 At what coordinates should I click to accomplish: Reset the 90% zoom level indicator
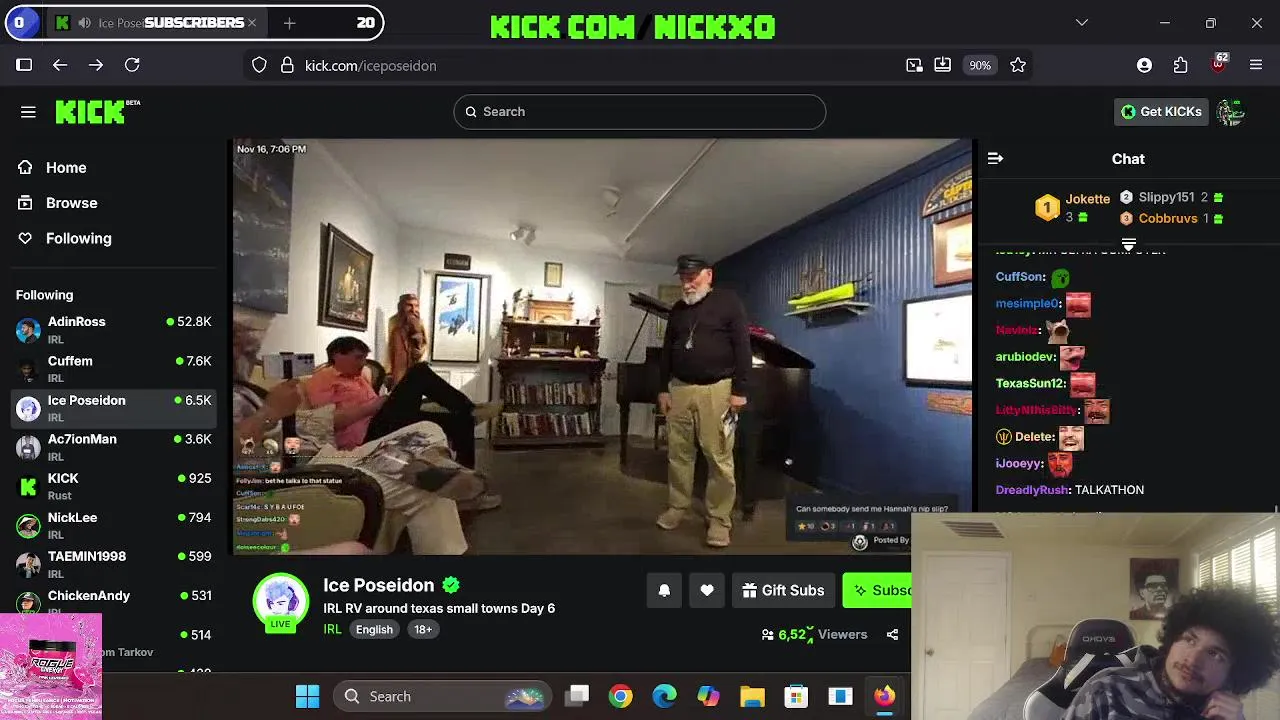(980, 65)
